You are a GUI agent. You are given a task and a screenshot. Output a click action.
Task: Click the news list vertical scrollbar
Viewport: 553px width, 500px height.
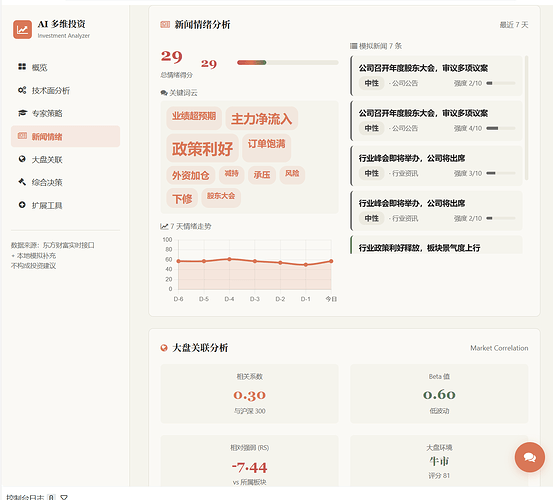pos(527,118)
